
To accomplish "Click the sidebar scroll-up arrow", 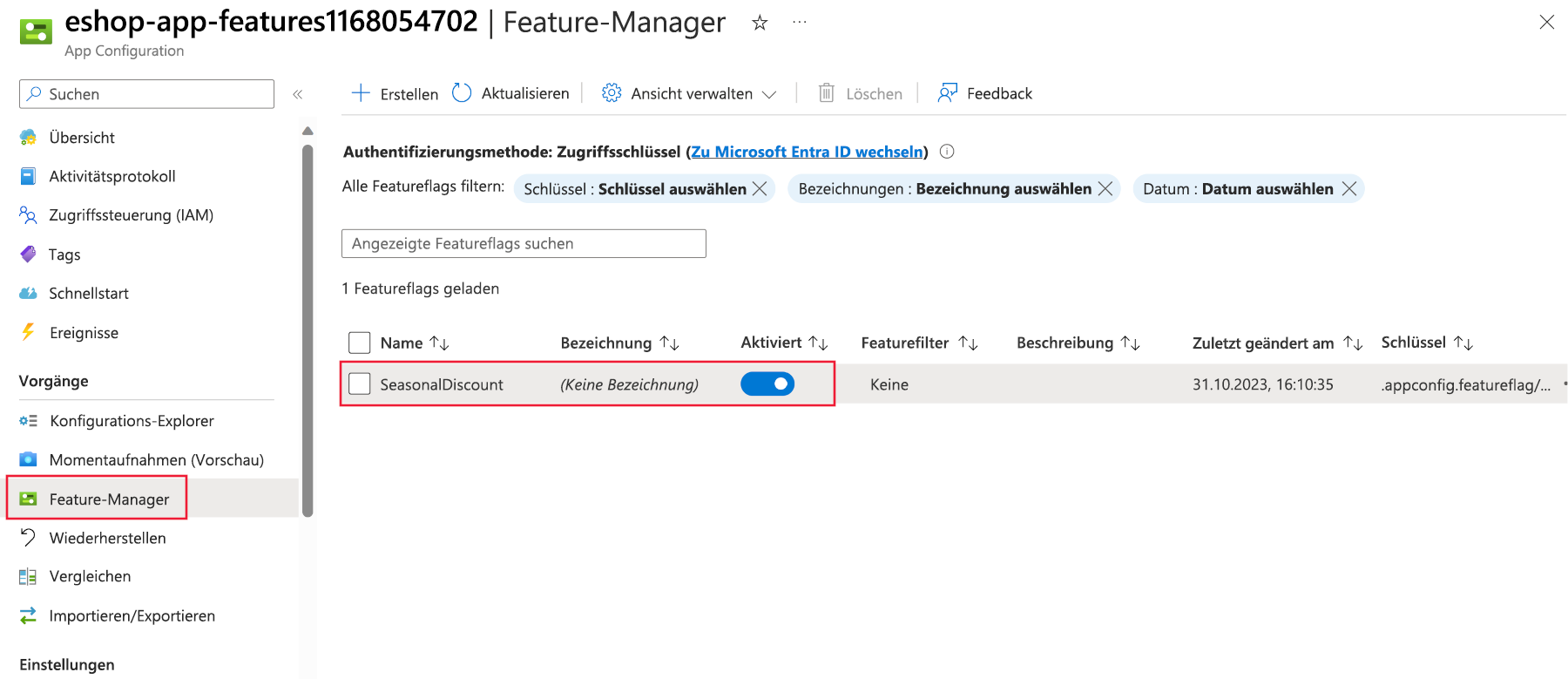I will coord(308,131).
